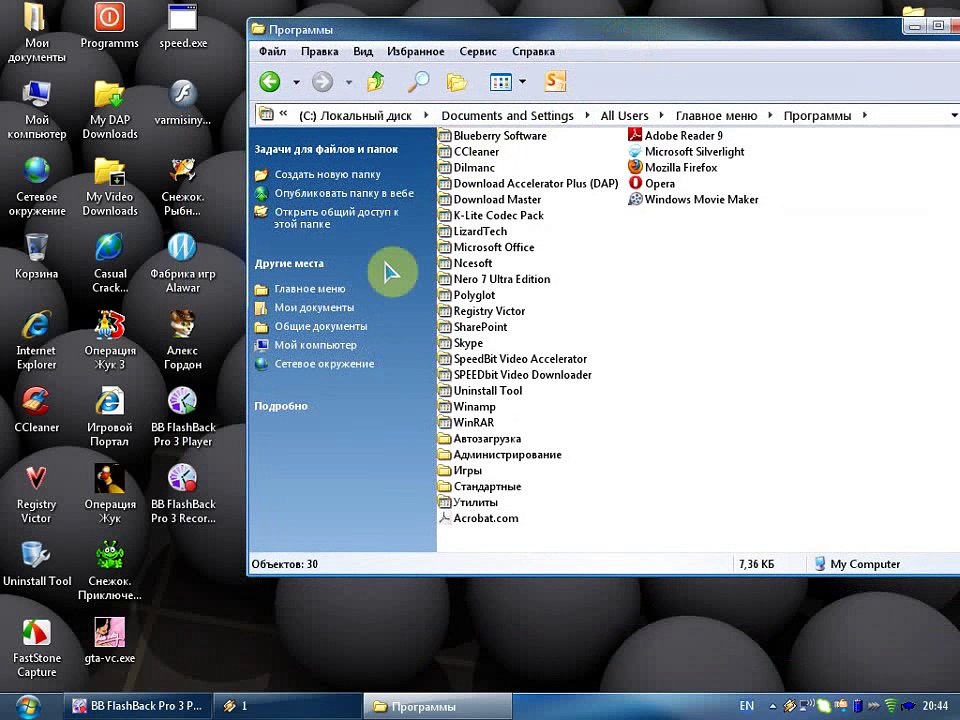Click the grey Forward arrow button

[323, 81]
